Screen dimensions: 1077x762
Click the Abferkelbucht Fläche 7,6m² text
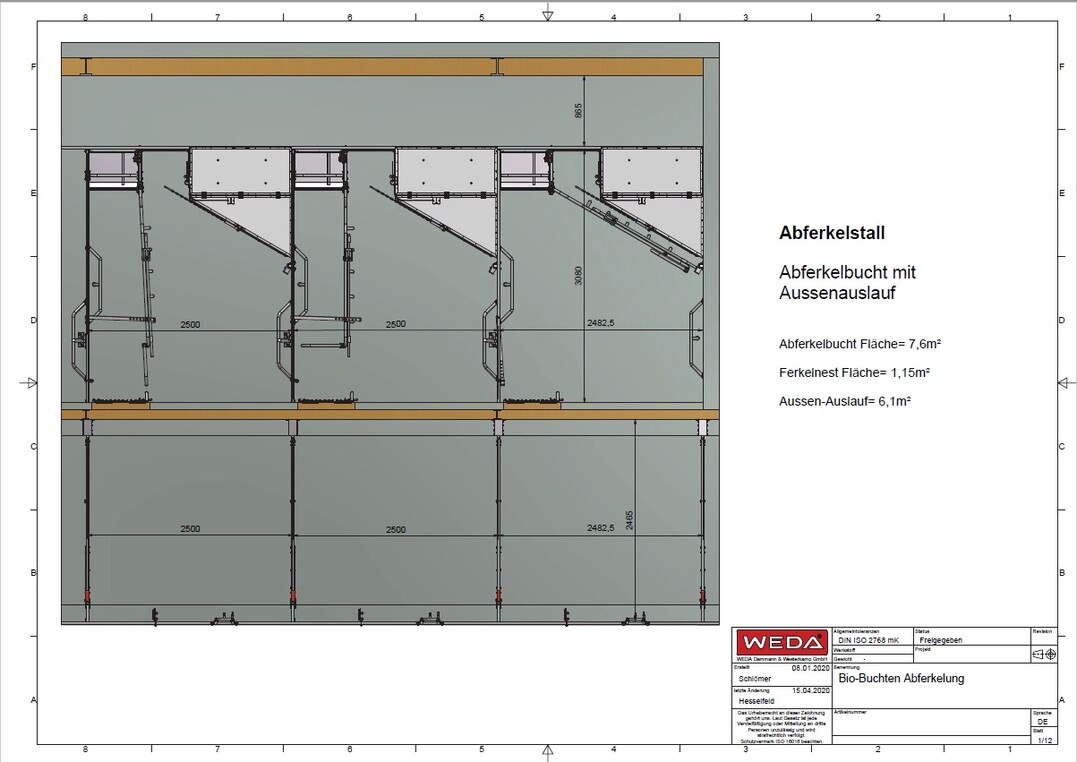coord(860,344)
